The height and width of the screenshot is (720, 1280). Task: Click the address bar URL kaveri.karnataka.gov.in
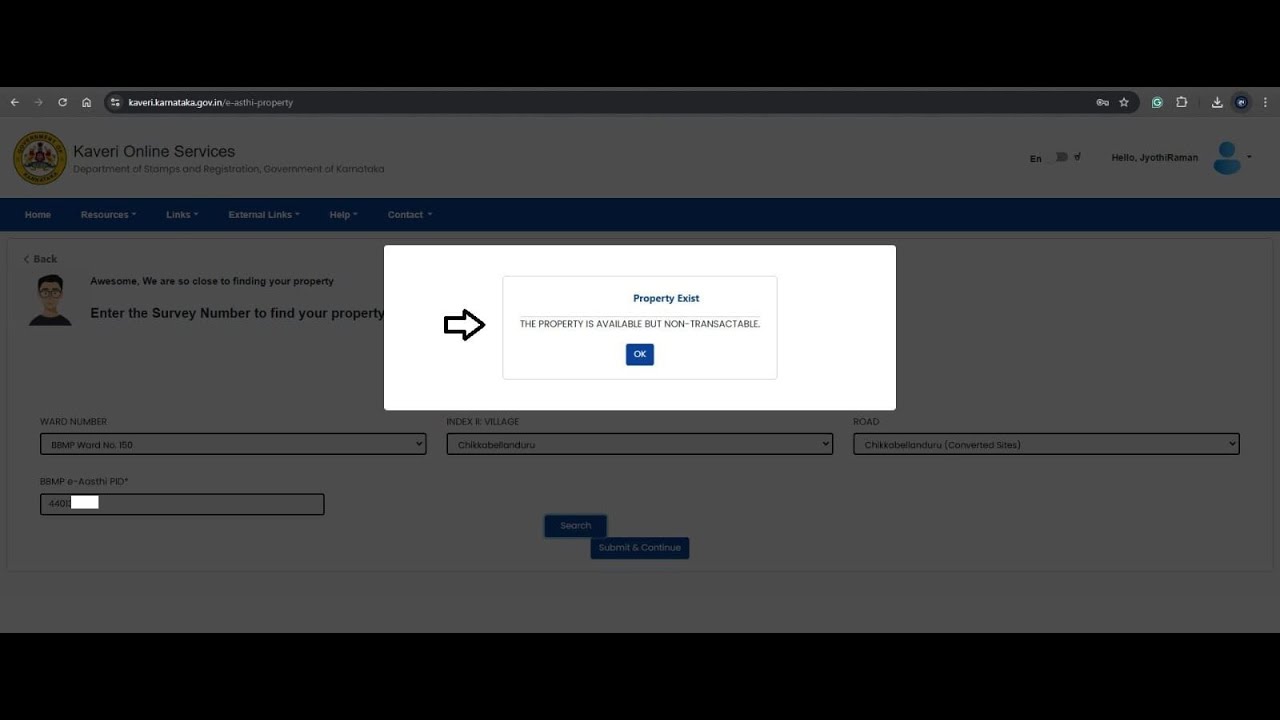210,102
